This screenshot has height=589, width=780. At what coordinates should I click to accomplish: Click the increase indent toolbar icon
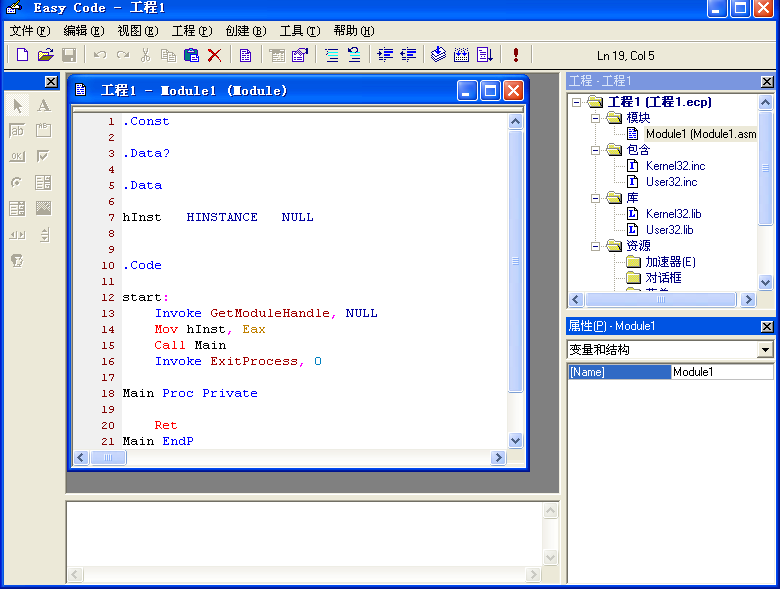pyautogui.click(x=385, y=55)
